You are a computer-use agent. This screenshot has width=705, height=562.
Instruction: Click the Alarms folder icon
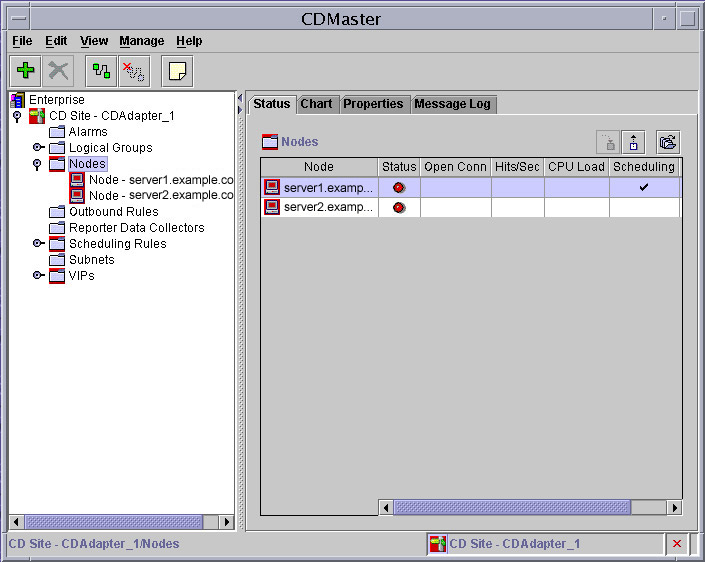pos(57,132)
